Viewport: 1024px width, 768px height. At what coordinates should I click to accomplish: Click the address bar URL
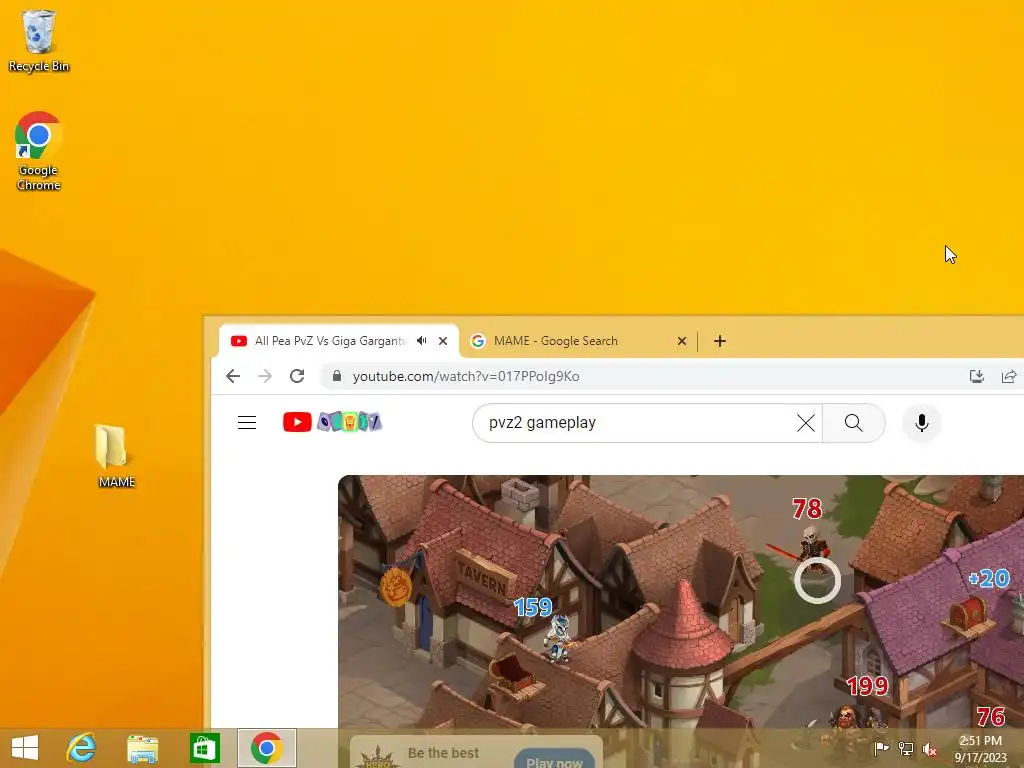pos(466,376)
